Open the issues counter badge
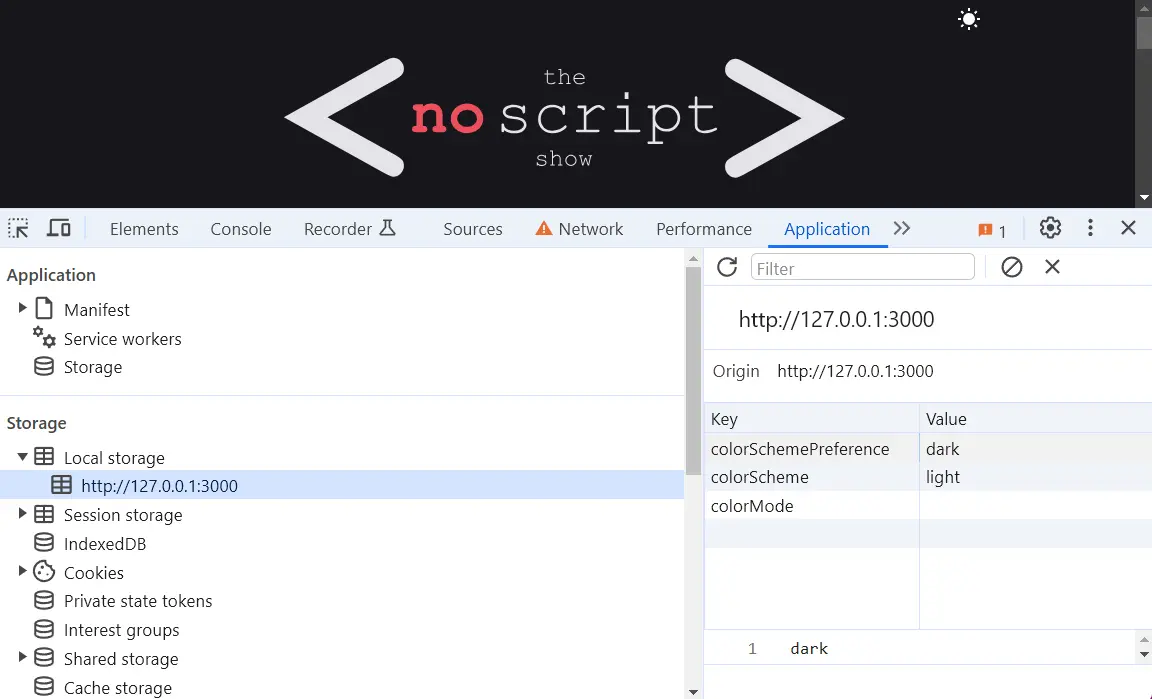 [992, 230]
